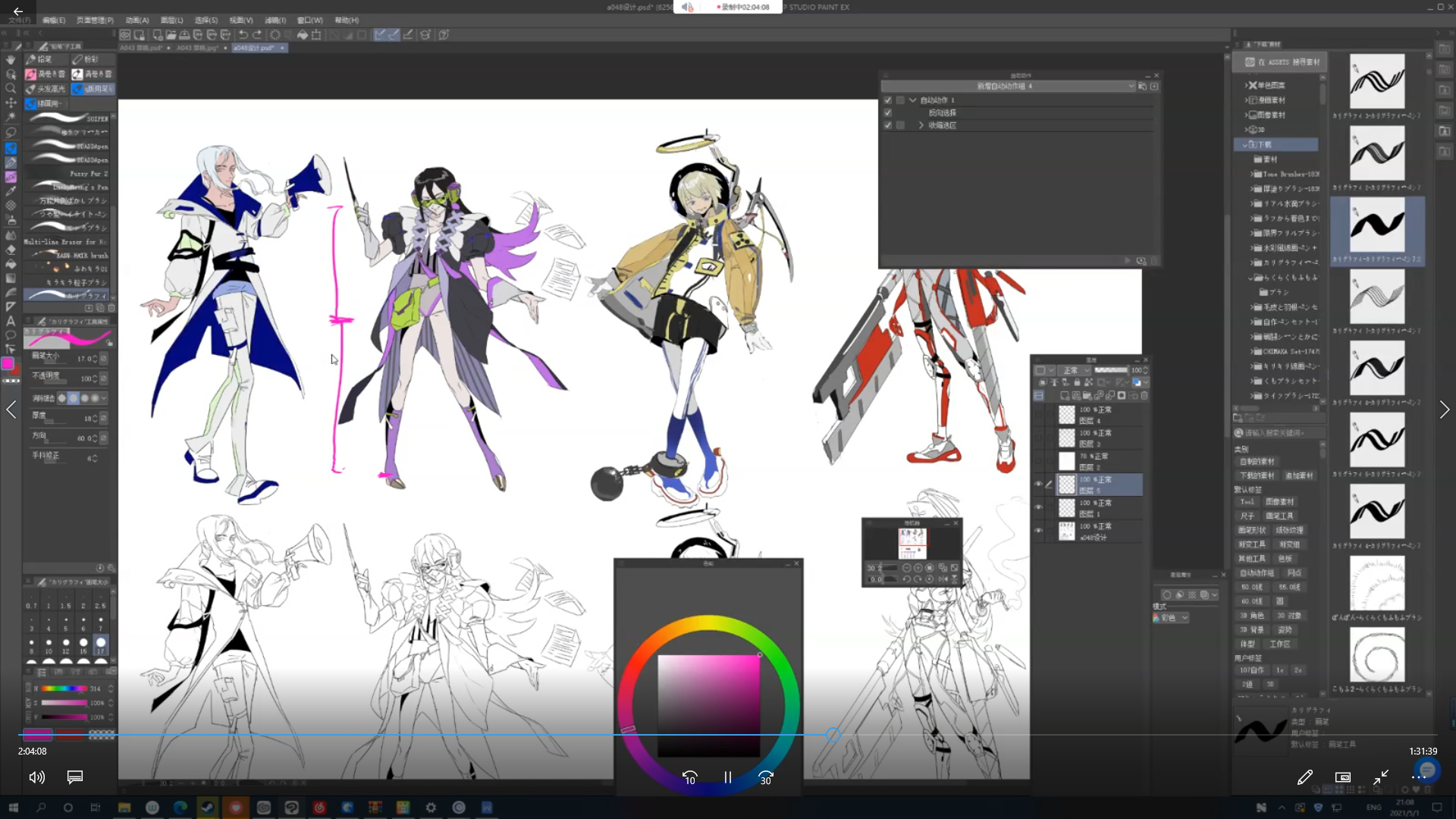The image size is (1456, 819).
Task: Click the 自制的素材 filter tag button
Action: coord(1257,461)
